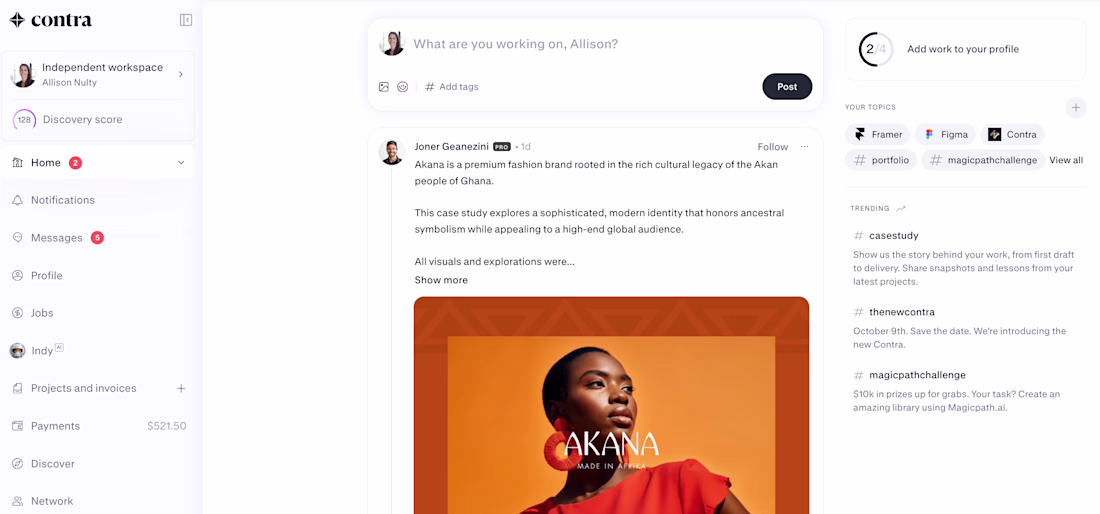Follow Joner Geanezini

[772, 147]
